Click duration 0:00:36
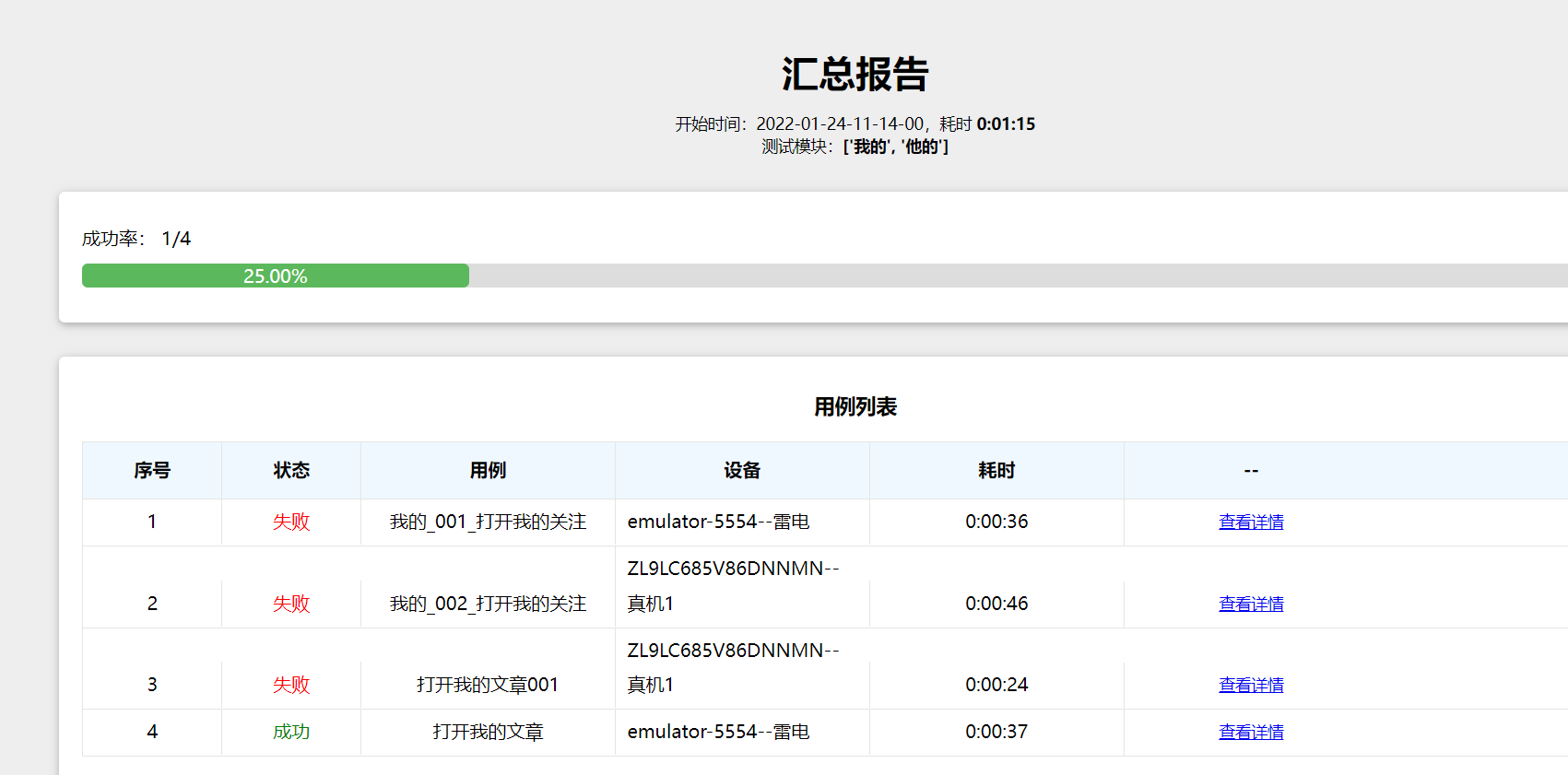Image resolution: width=1568 pixels, height=775 pixels. pos(996,522)
